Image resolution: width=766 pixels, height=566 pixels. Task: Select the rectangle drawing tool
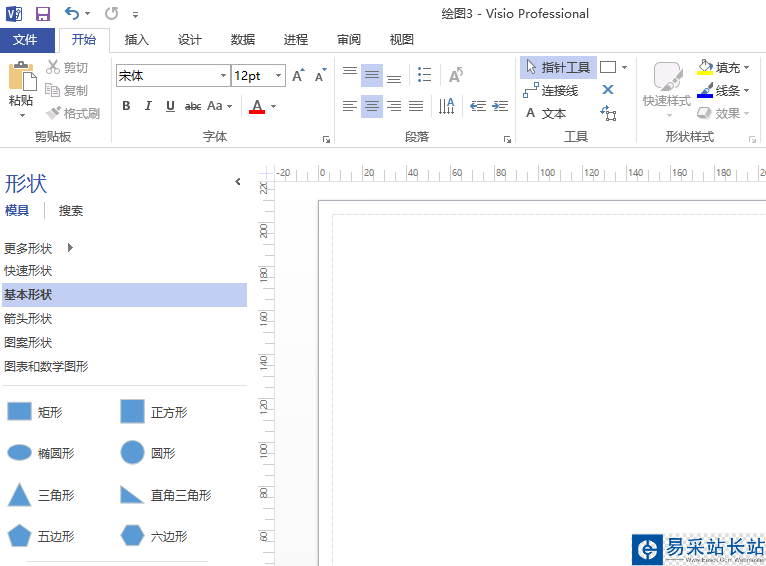(x=608, y=67)
